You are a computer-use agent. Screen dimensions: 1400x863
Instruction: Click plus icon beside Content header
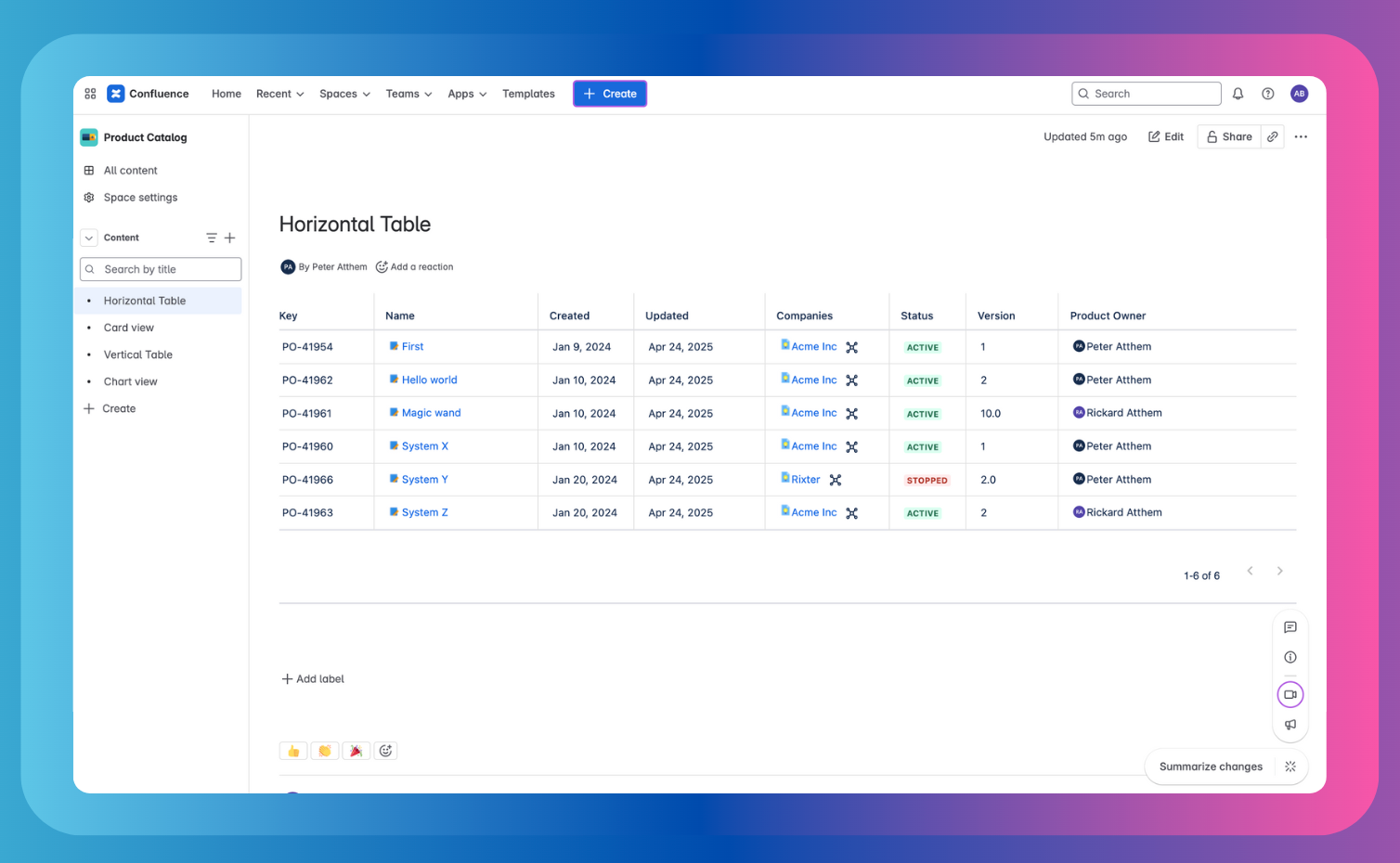tap(230, 238)
